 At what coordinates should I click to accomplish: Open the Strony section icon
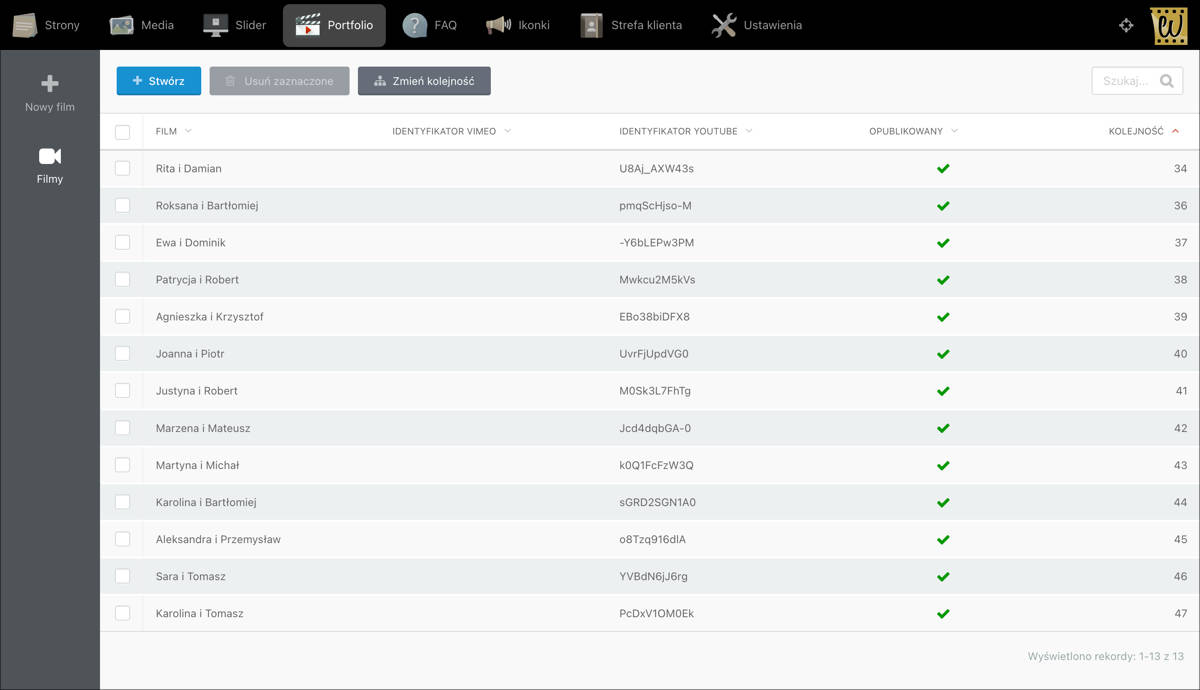(x=25, y=25)
